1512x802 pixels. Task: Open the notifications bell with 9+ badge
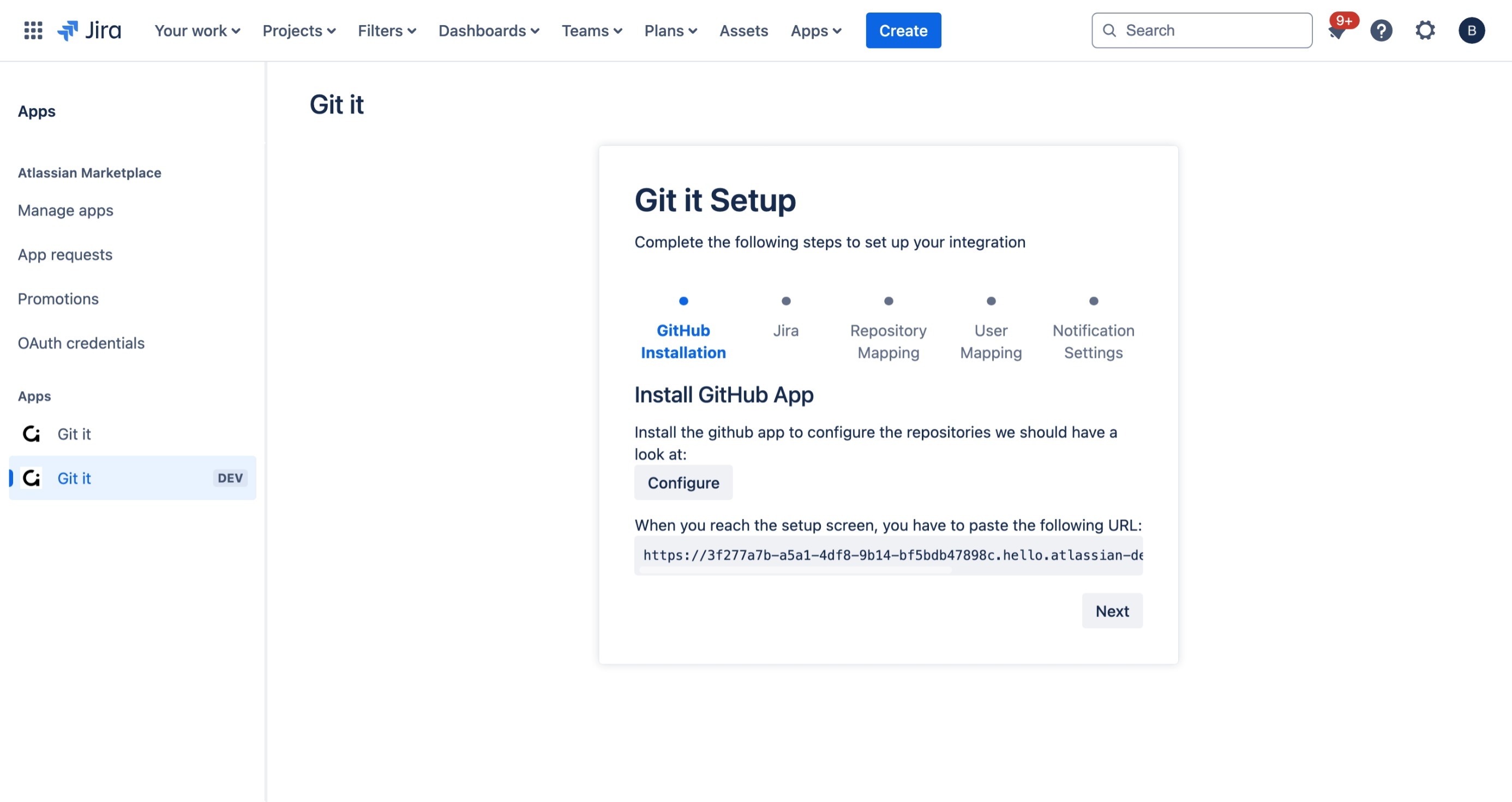pyautogui.click(x=1337, y=32)
